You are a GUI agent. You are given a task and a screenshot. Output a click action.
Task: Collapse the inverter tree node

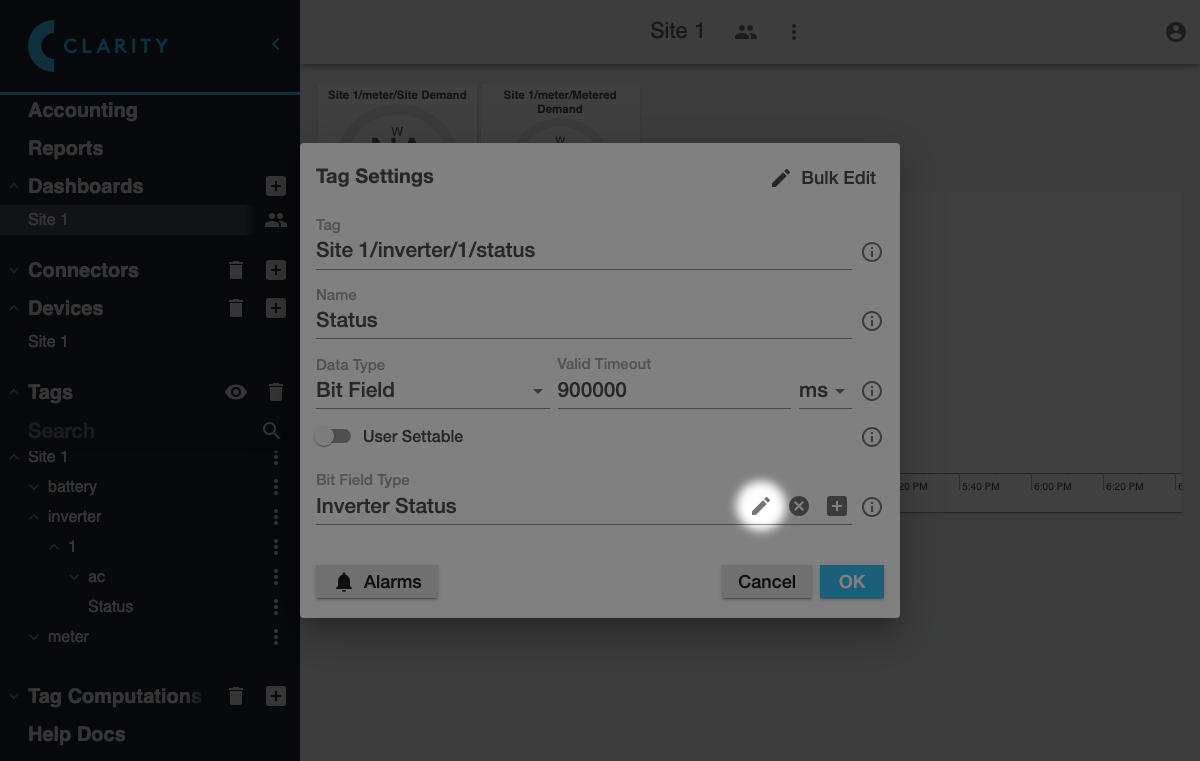click(x=36, y=517)
